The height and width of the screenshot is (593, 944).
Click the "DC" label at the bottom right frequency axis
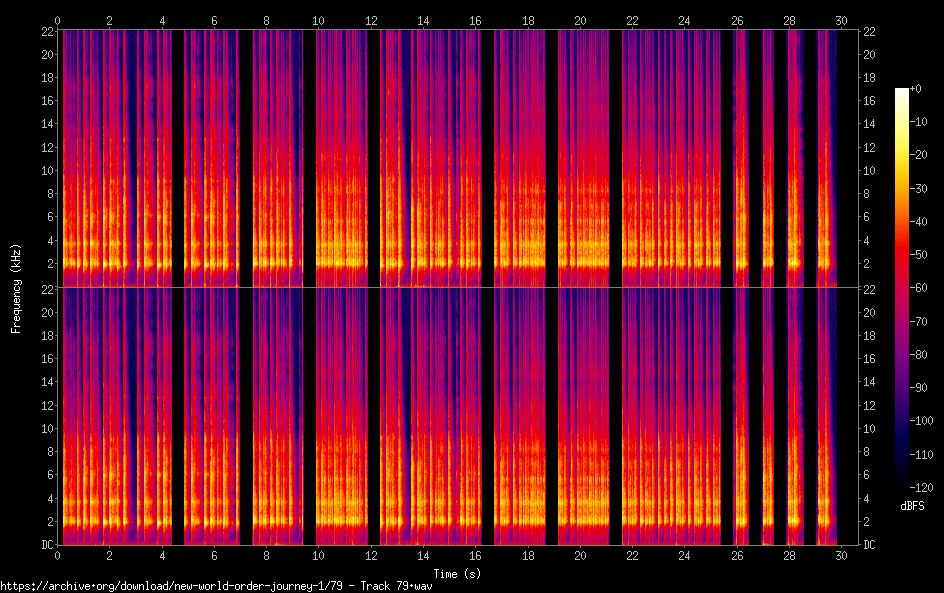[870, 545]
